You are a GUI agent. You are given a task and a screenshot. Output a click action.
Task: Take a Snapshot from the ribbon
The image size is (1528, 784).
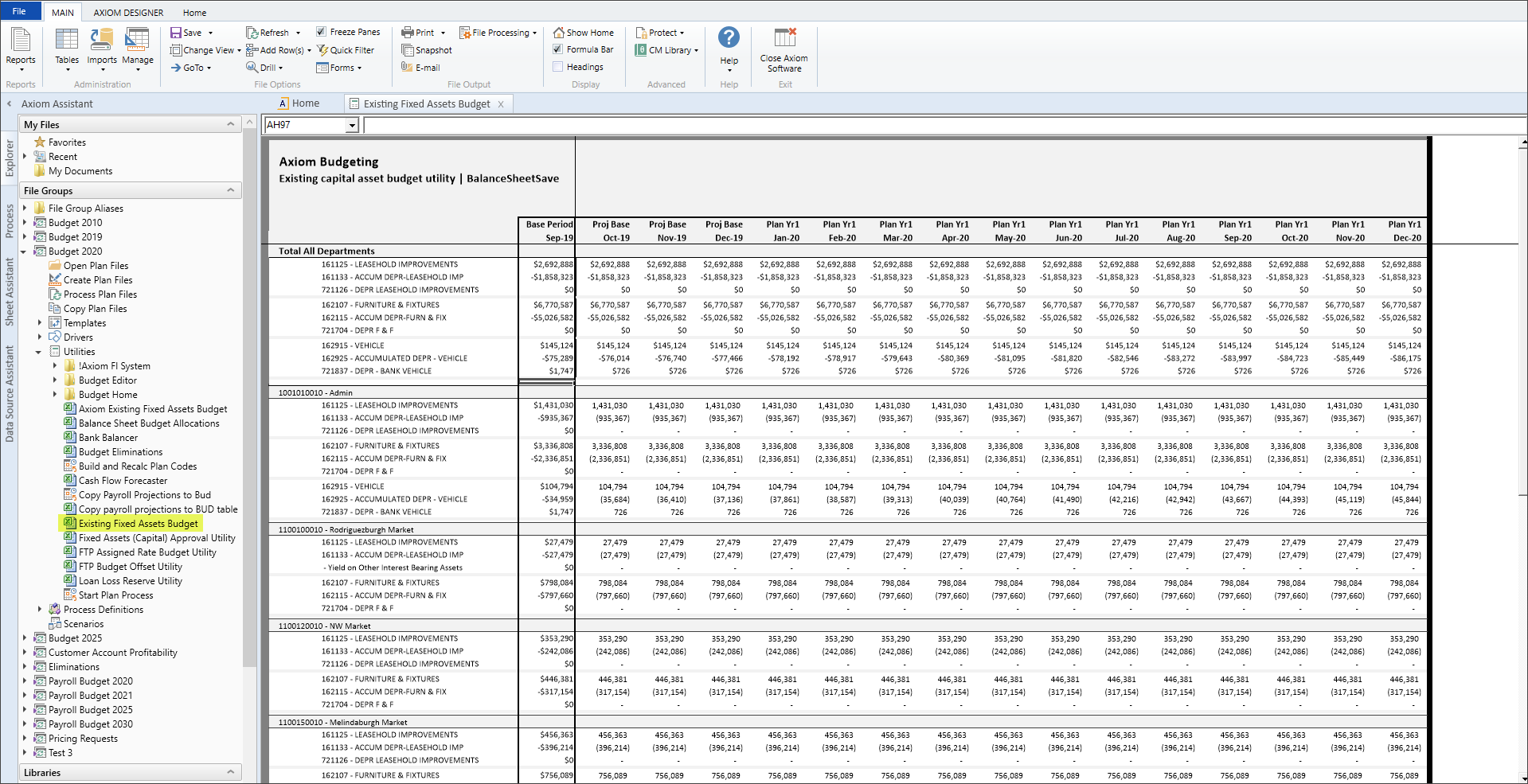click(427, 50)
